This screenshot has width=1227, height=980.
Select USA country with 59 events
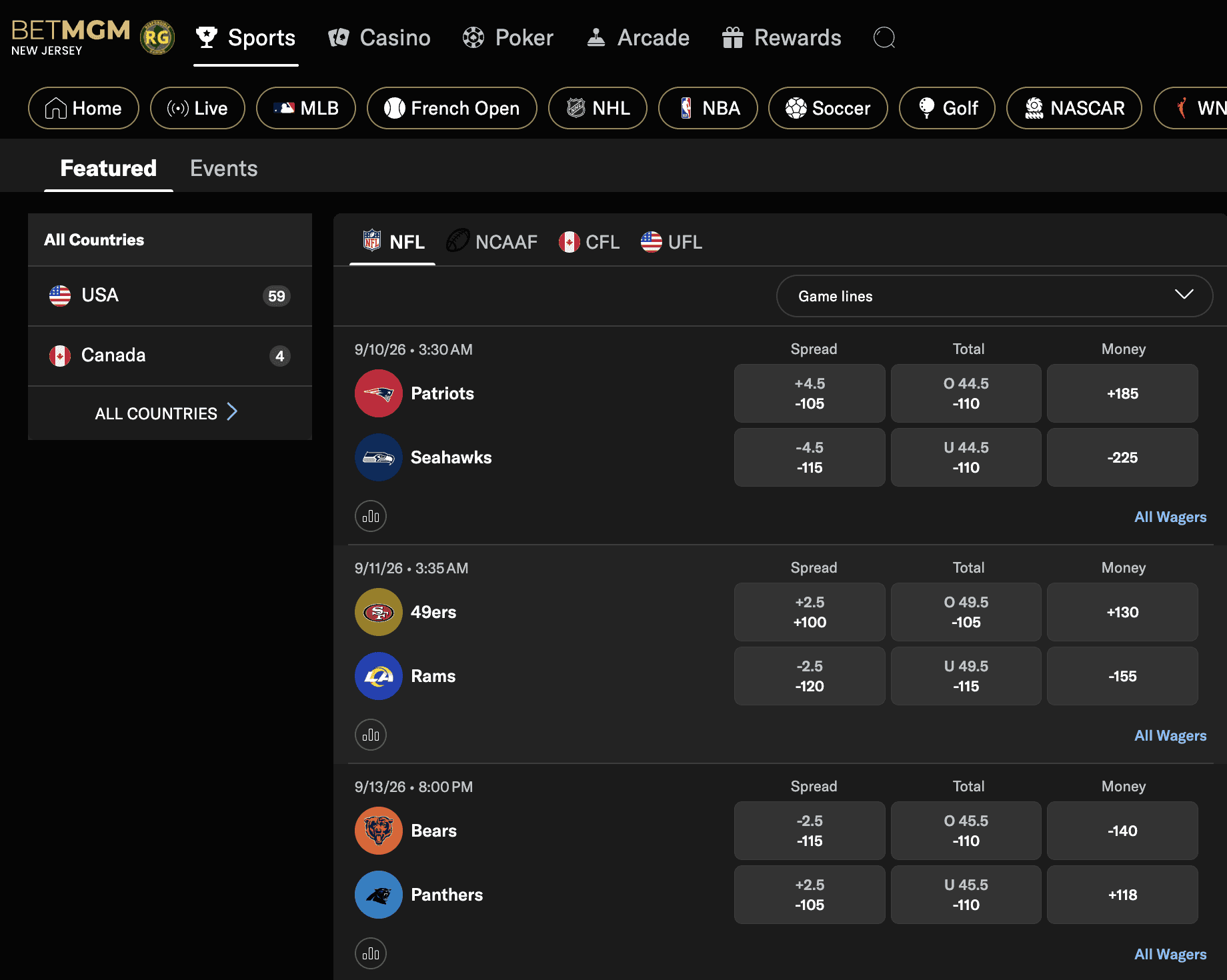tap(170, 296)
